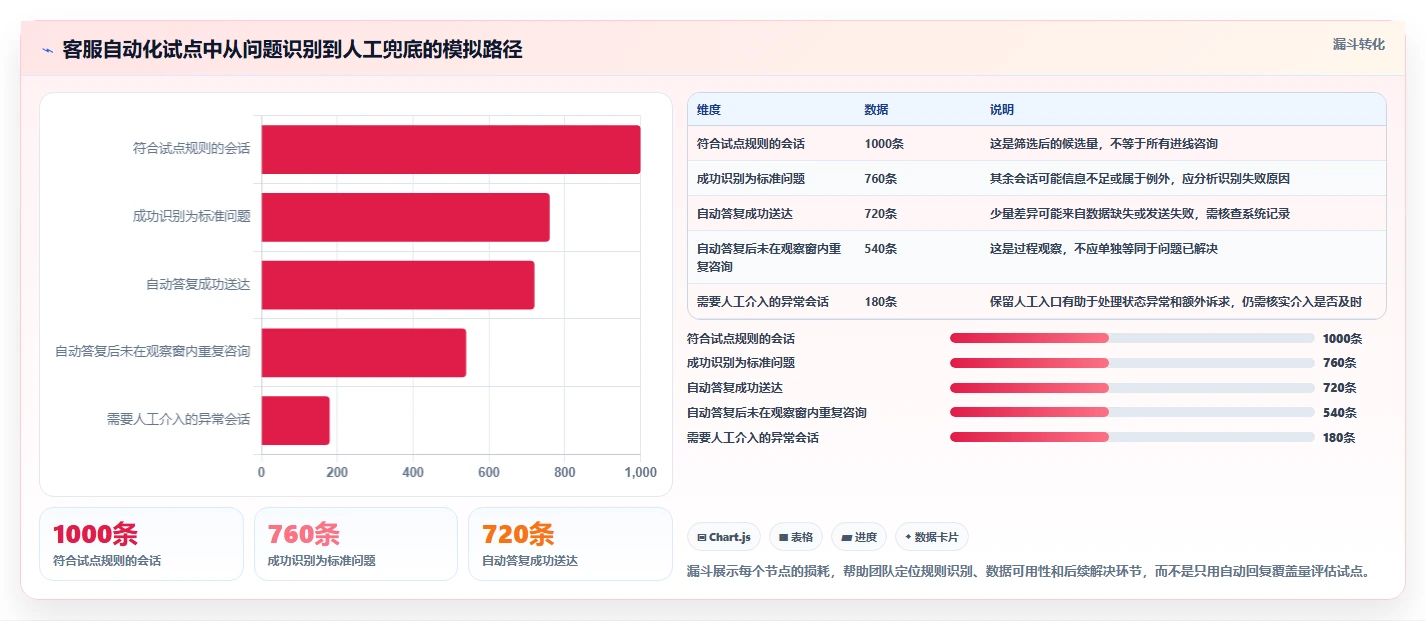The image size is (1426, 621).
Task: Click the progress bar showing 760条
Action: pyautogui.click(x=1132, y=363)
